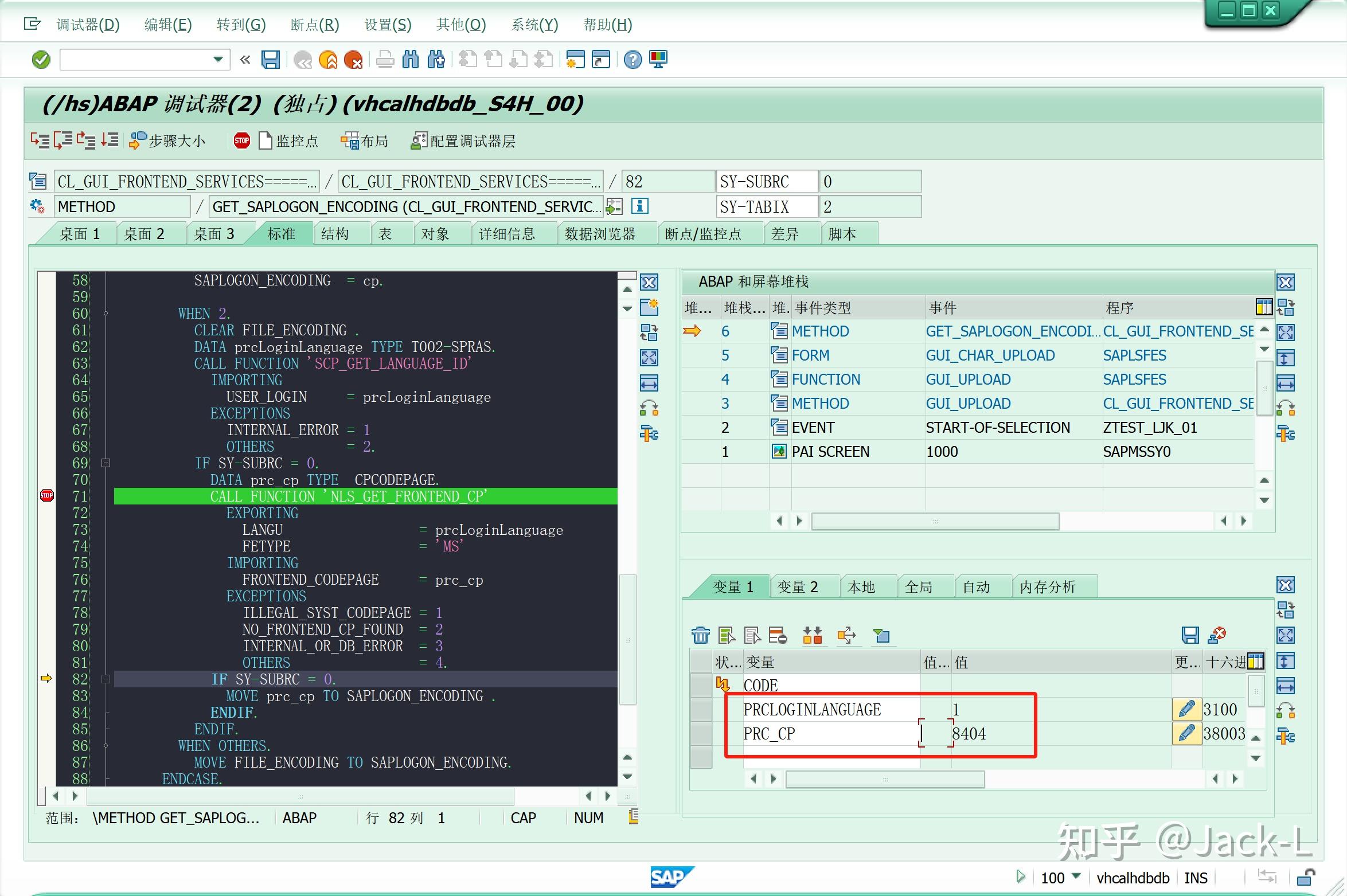Click the info icon next to method name
Image resolution: width=1347 pixels, height=896 pixels.
click(x=639, y=206)
